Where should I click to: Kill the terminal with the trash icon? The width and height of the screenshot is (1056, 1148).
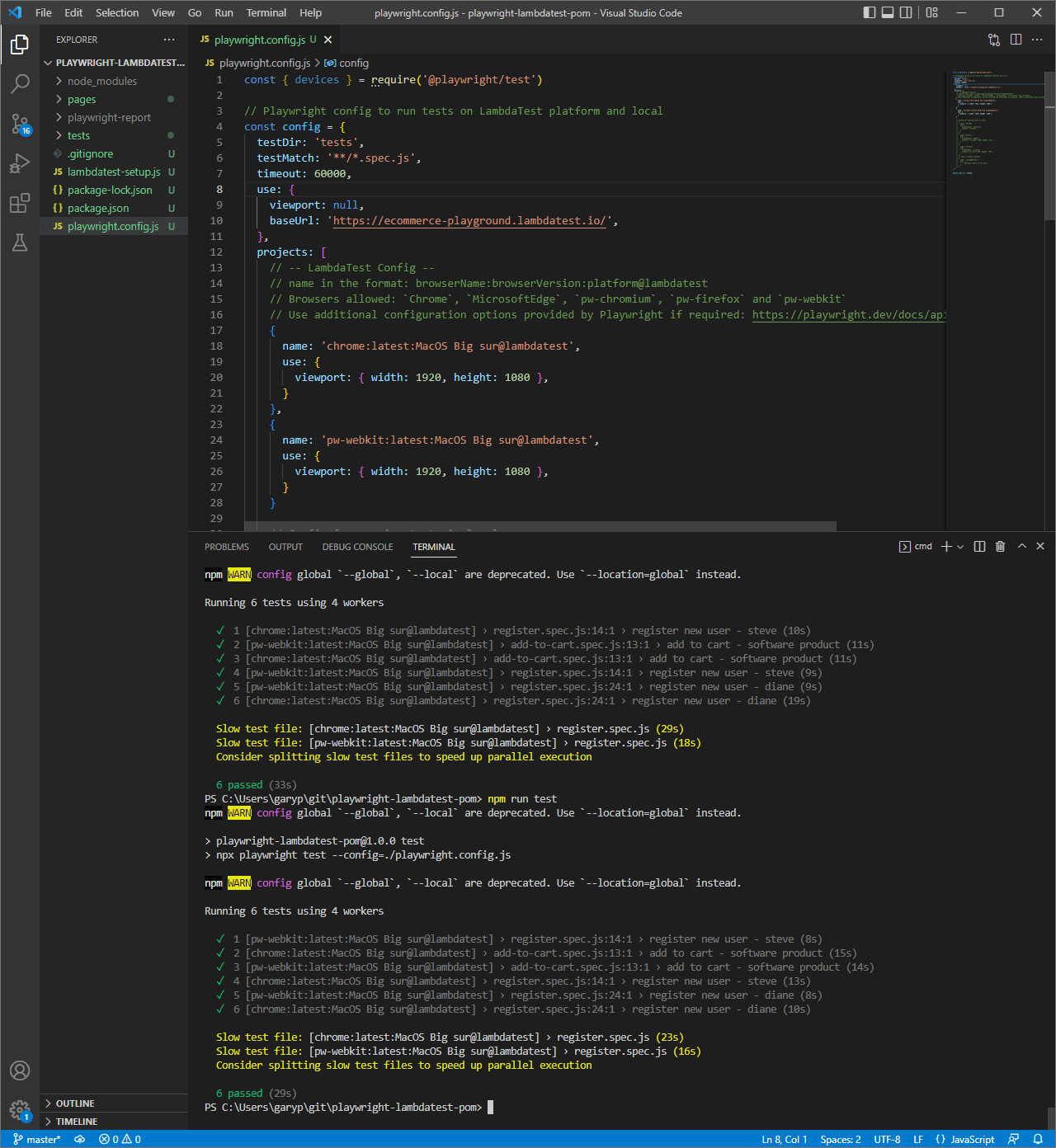1000,546
